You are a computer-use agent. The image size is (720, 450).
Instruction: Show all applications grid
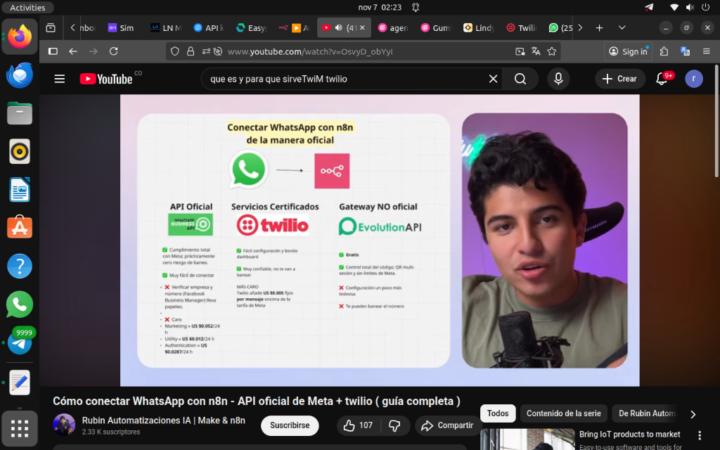click(x=19, y=428)
